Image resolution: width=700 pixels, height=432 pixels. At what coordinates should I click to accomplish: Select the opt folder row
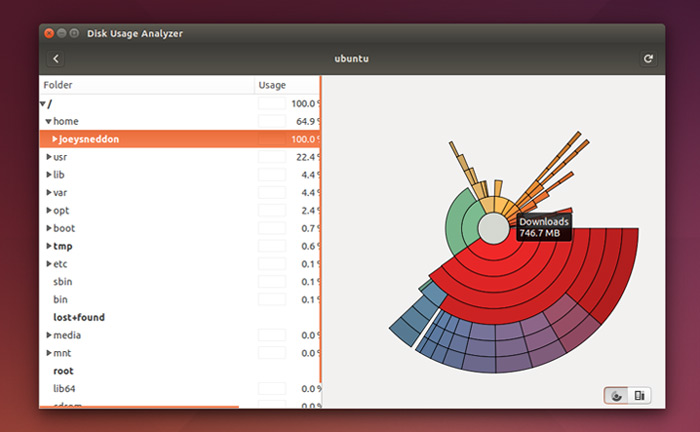pos(150,210)
